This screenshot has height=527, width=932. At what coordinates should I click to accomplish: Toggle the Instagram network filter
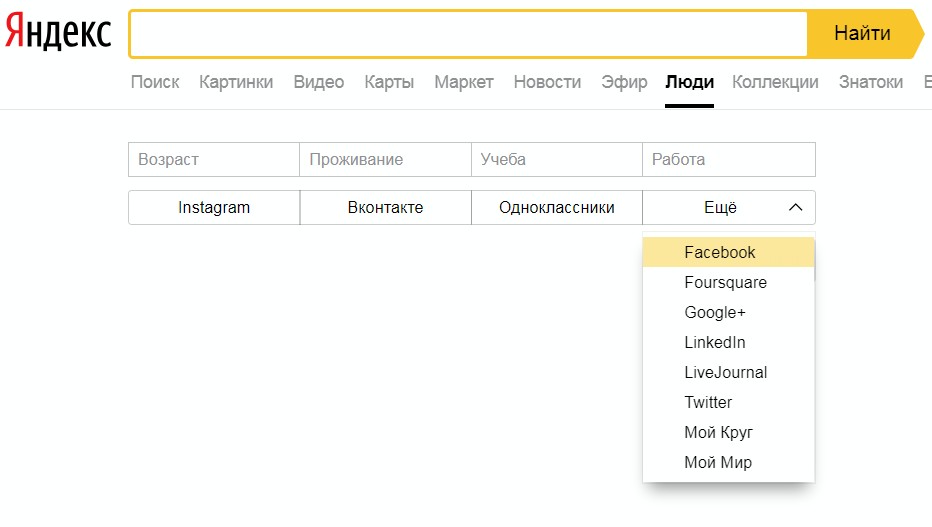(214, 207)
